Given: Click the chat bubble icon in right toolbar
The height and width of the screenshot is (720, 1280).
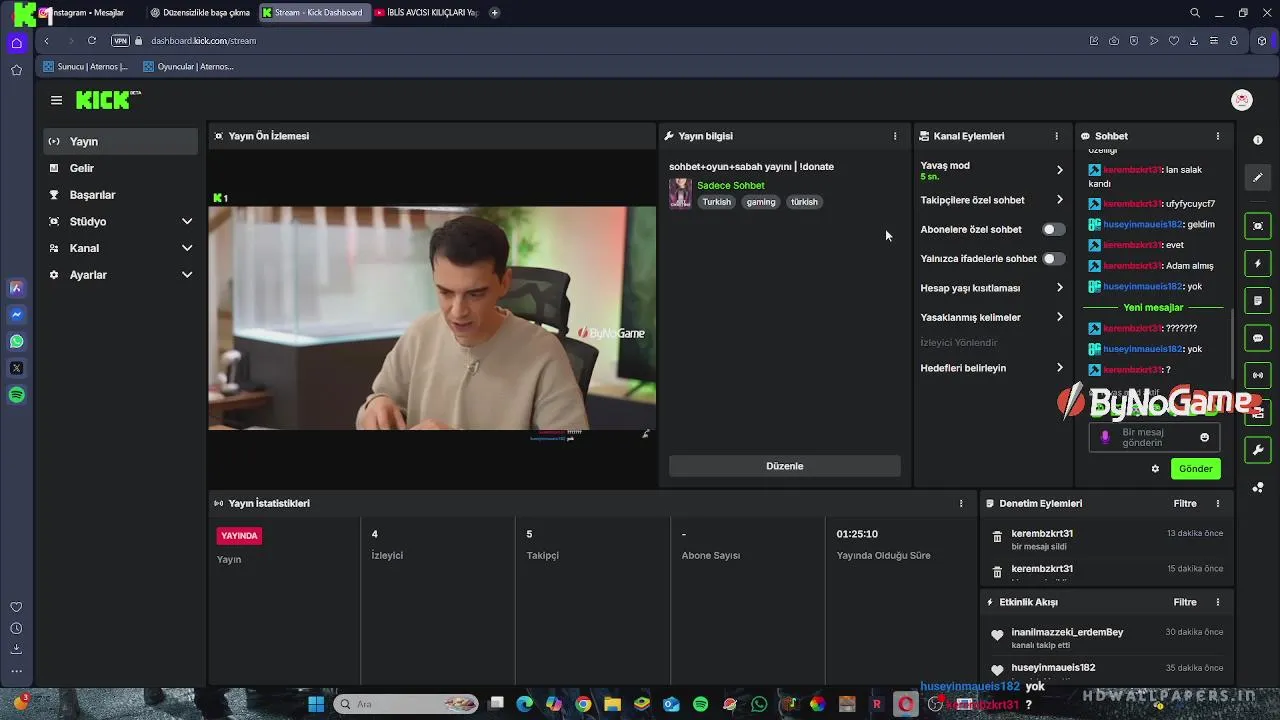Looking at the screenshot, I should click(x=1258, y=338).
